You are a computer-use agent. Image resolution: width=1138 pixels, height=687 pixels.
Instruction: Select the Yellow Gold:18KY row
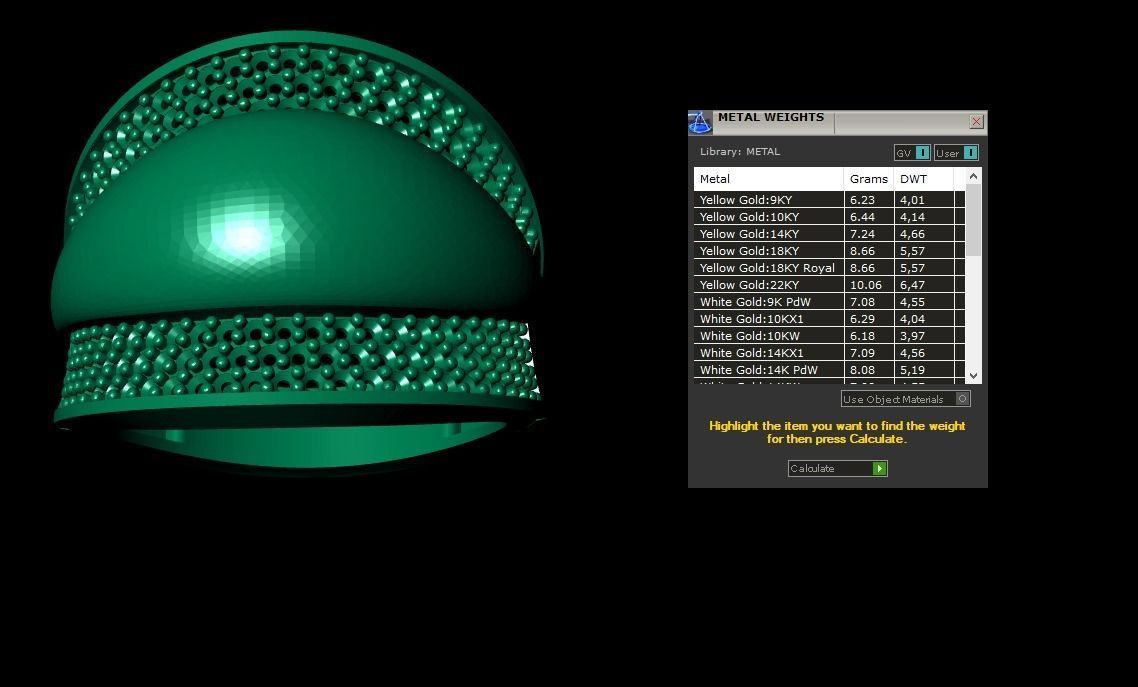[x=829, y=251]
